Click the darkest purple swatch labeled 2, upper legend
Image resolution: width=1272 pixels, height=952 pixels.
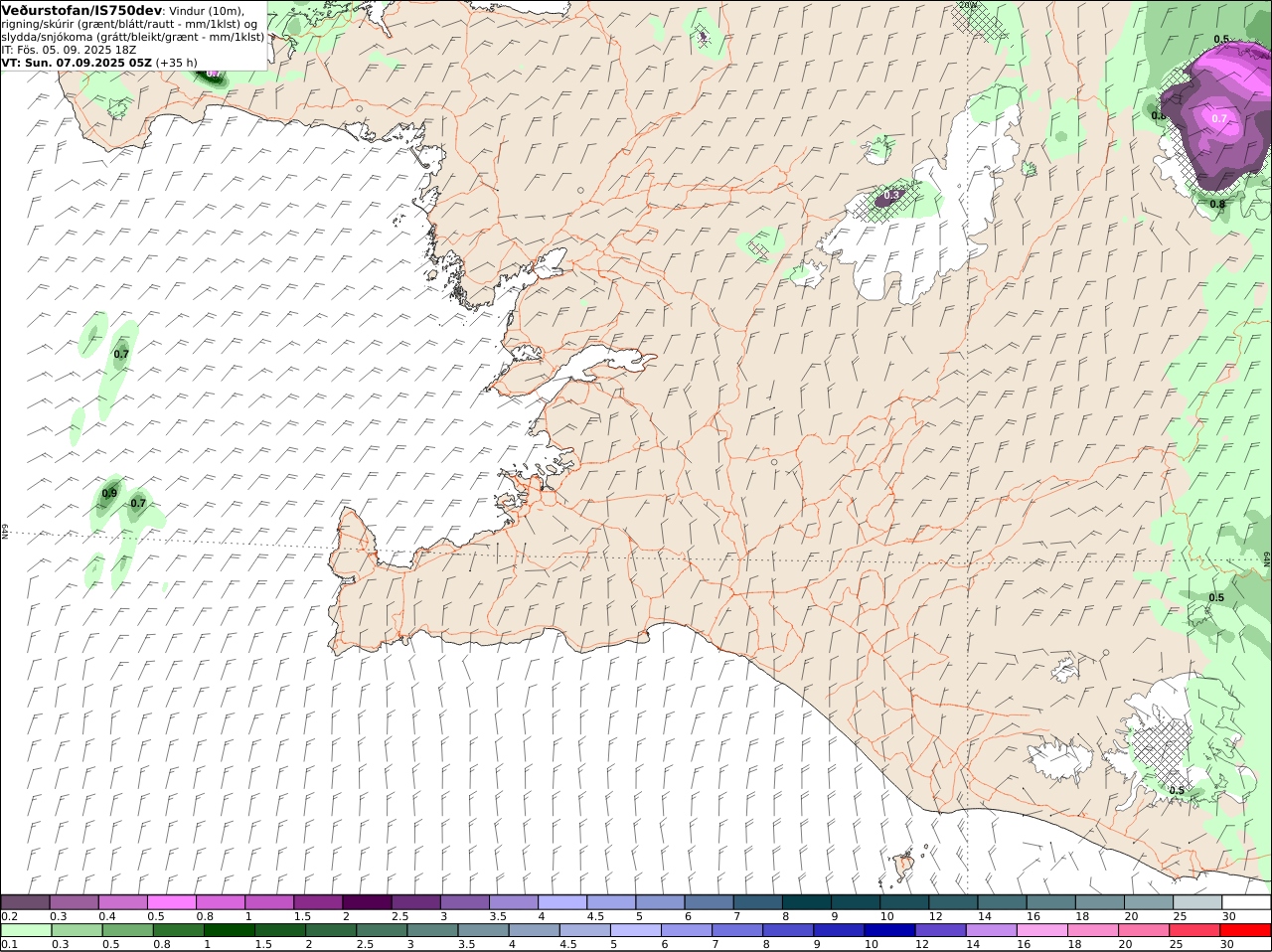[x=367, y=902]
